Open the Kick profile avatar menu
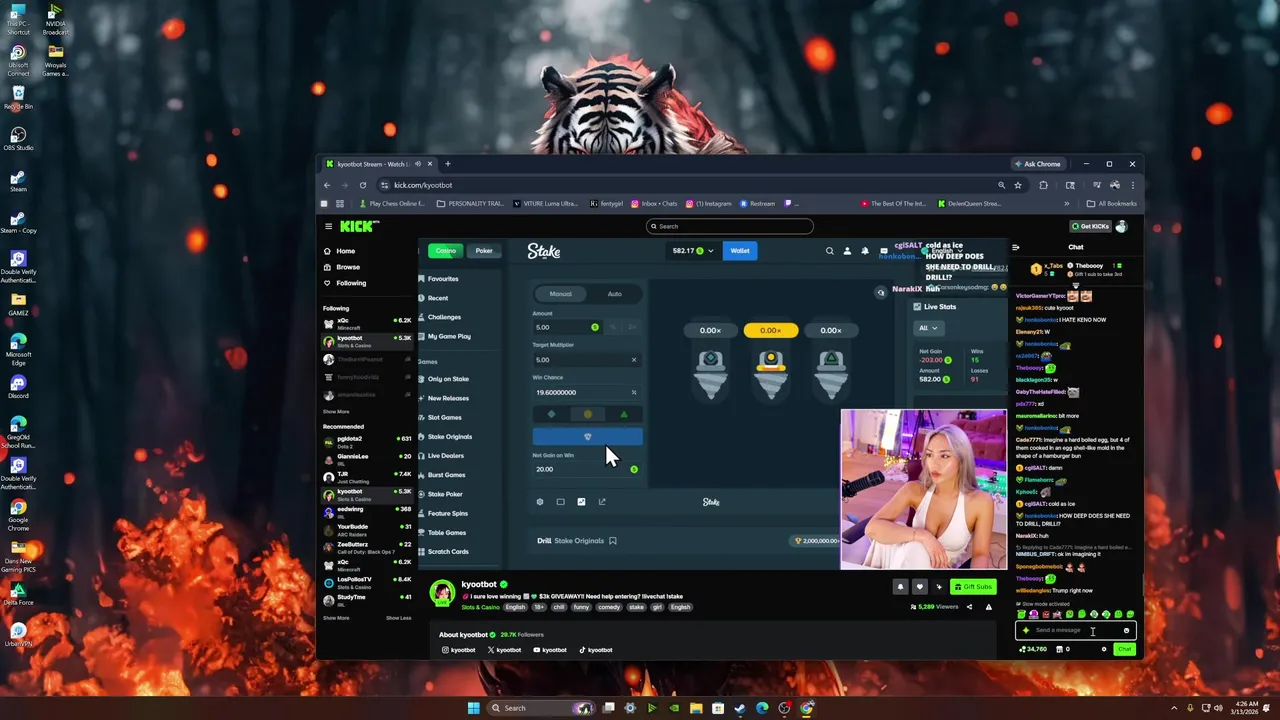The width and height of the screenshot is (1280, 720). click(x=1122, y=226)
